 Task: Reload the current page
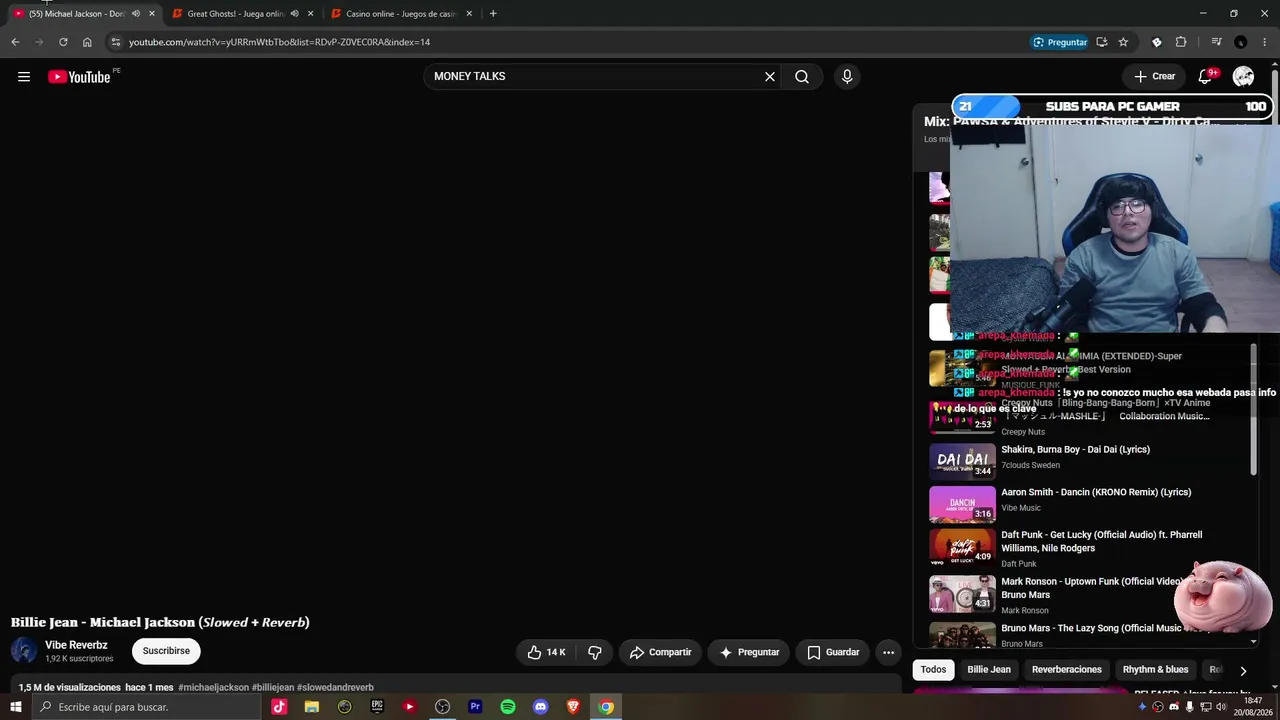click(x=63, y=42)
